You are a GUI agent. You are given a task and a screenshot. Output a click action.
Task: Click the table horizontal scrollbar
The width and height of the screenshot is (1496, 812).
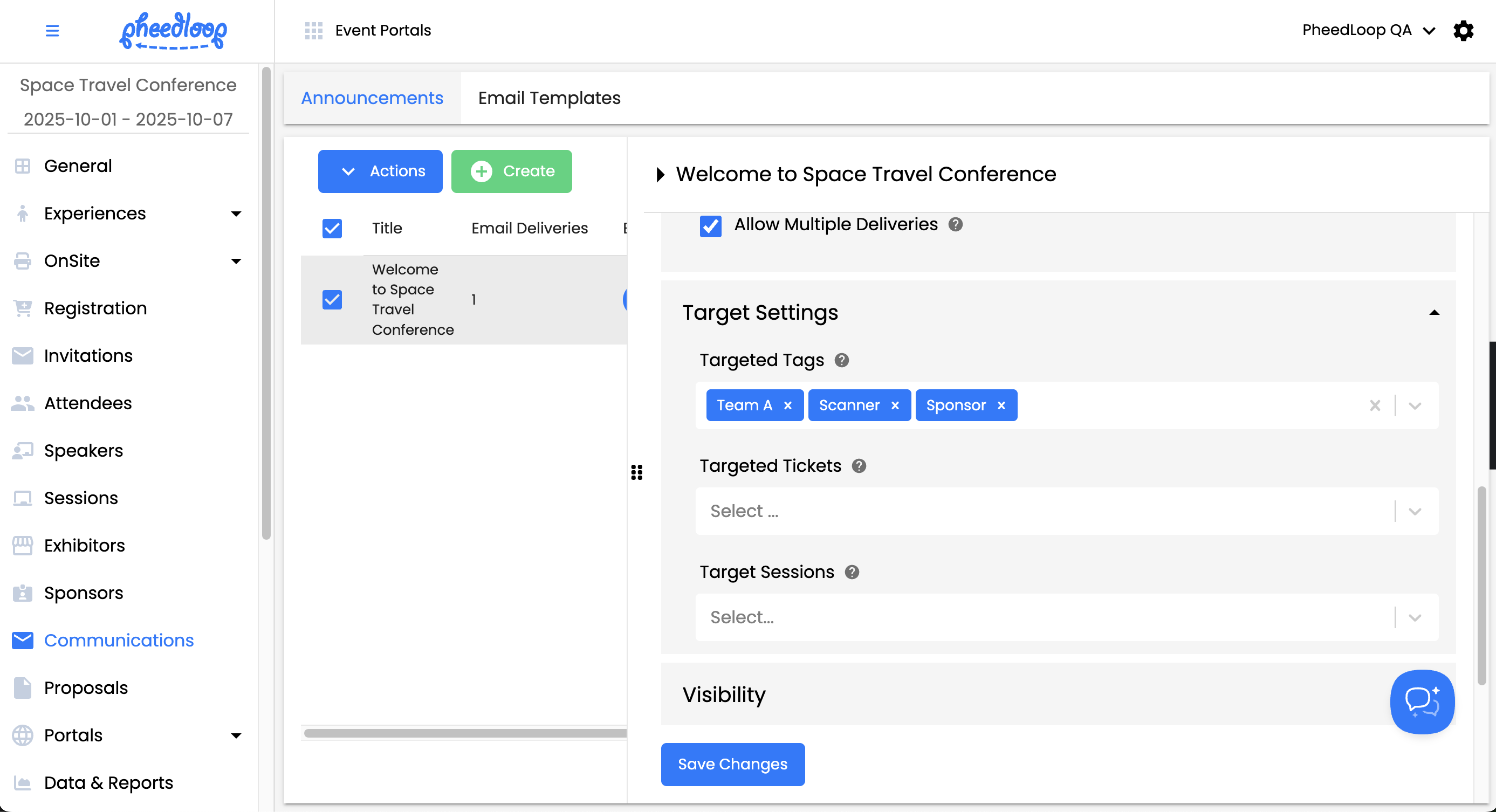pyautogui.click(x=464, y=733)
